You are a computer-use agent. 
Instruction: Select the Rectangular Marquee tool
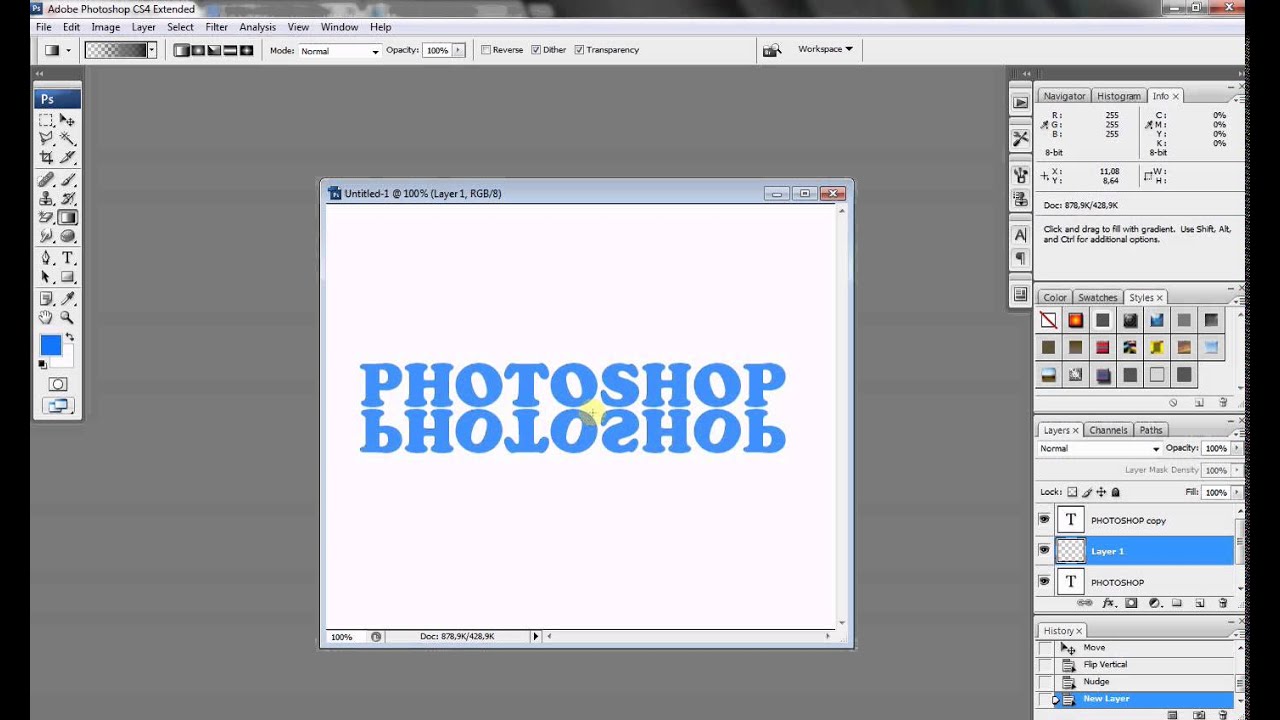[x=46, y=120]
